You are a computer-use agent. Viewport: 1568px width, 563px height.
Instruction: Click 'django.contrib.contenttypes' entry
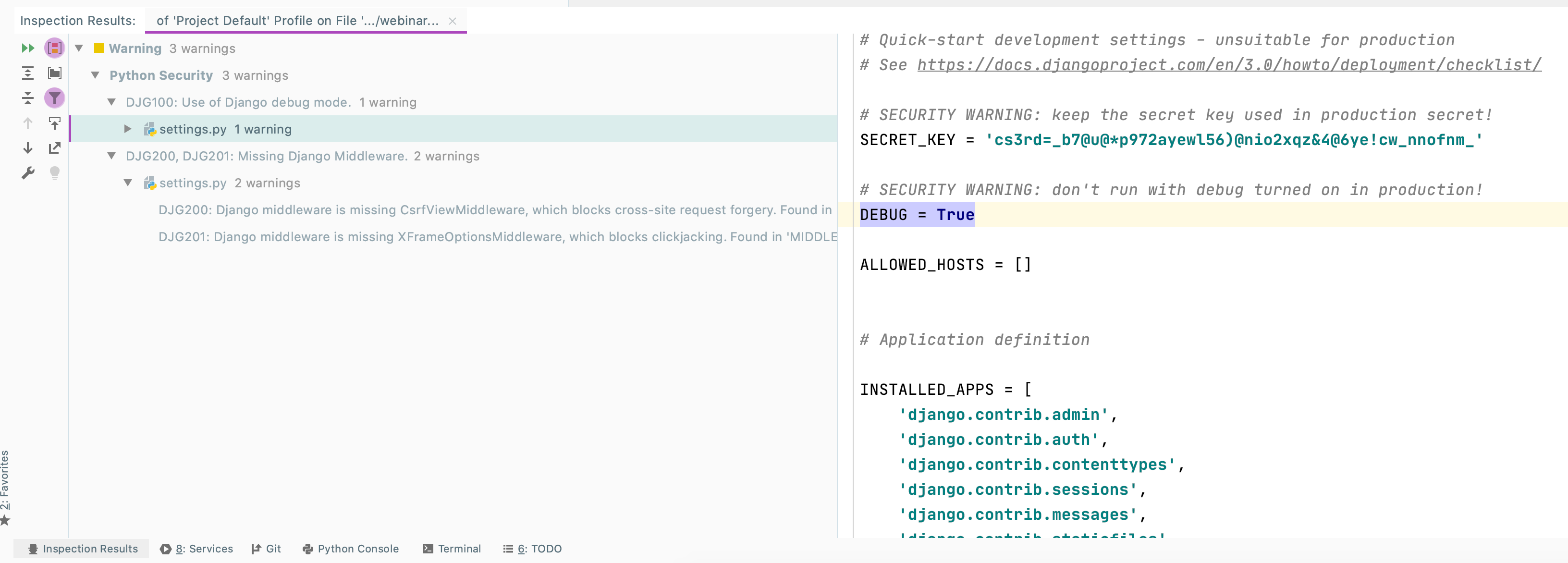point(1036,465)
